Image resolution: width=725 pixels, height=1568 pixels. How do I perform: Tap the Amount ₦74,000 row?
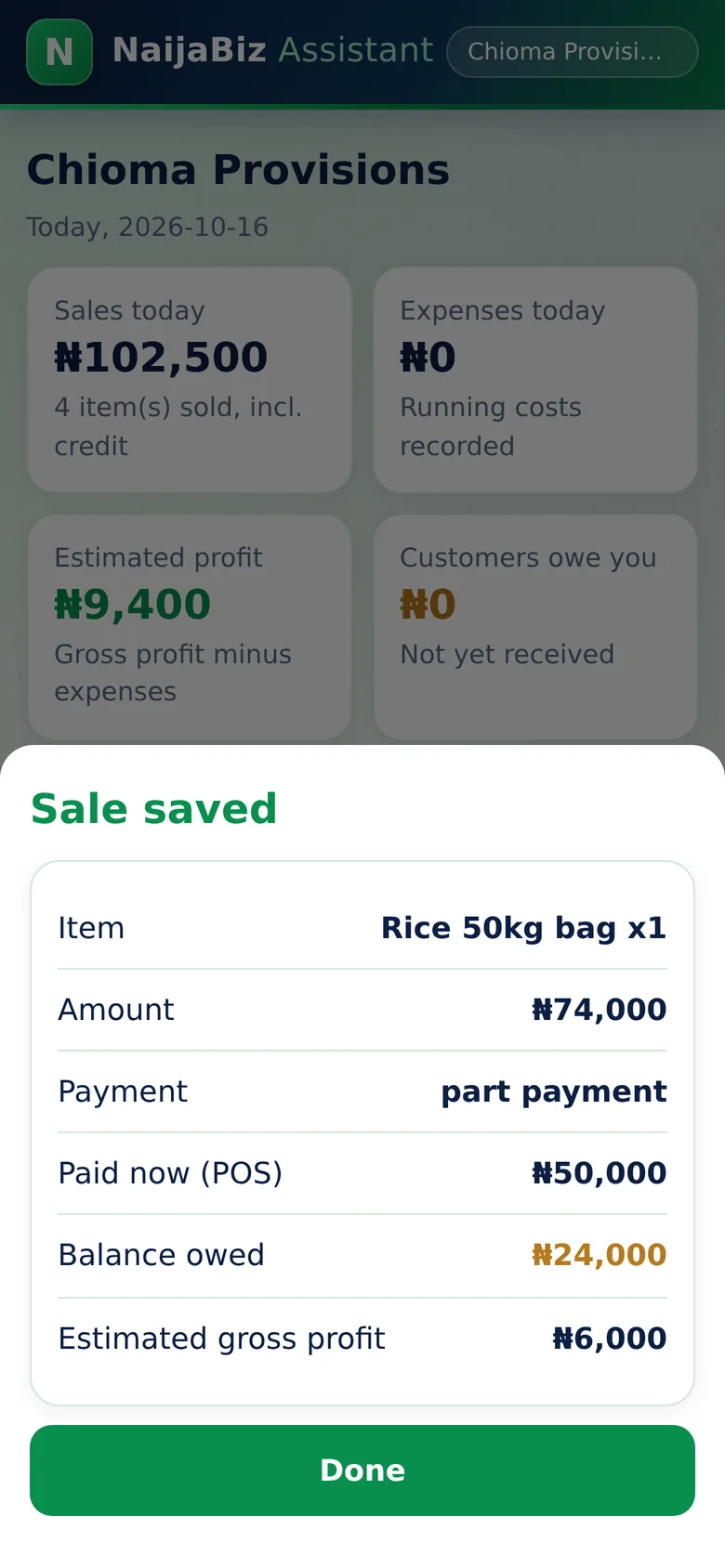pos(362,1010)
